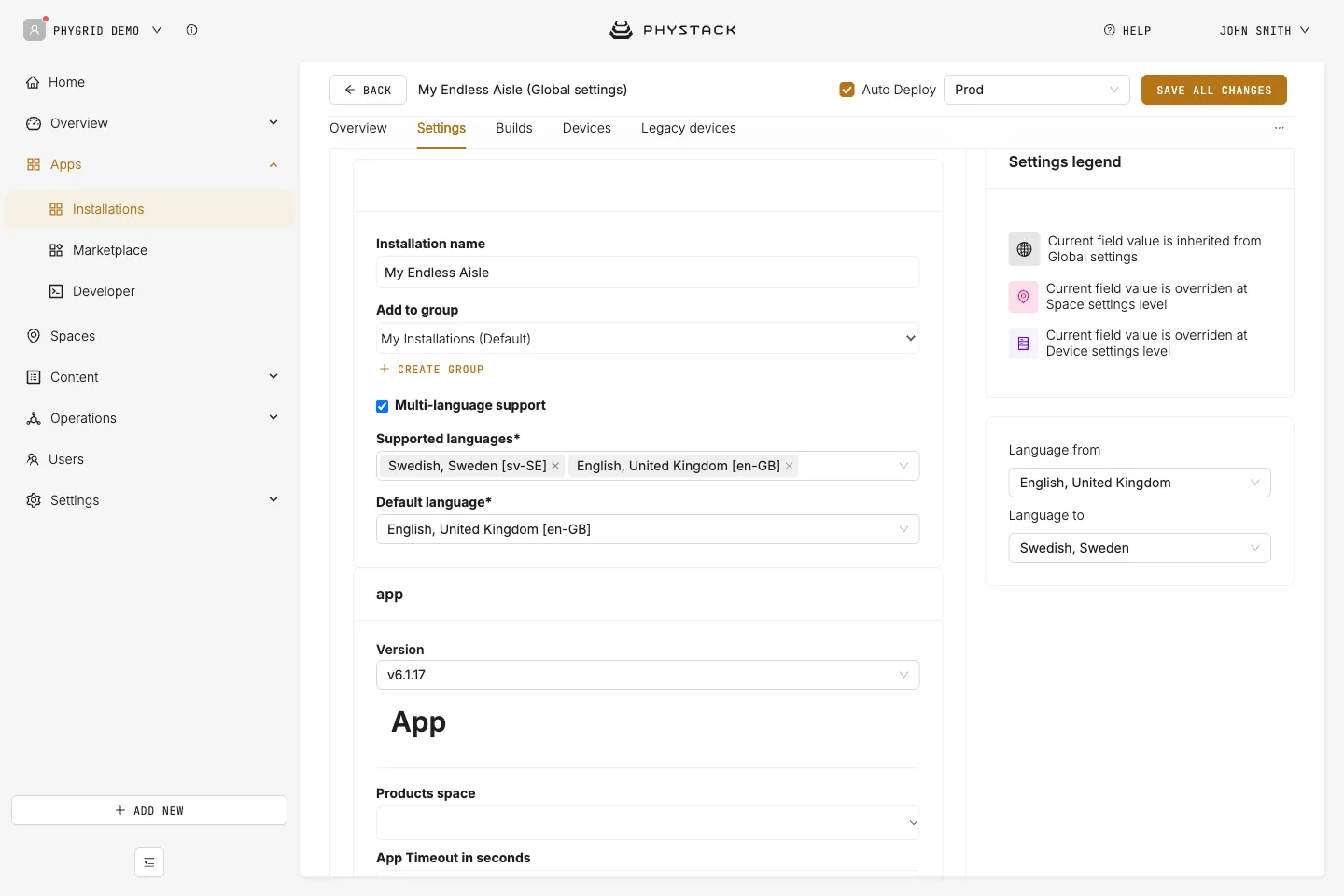Image resolution: width=1344 pixels, height=896 pixels.
Task: Click Save All Changes button
Action: (1214, 90)
